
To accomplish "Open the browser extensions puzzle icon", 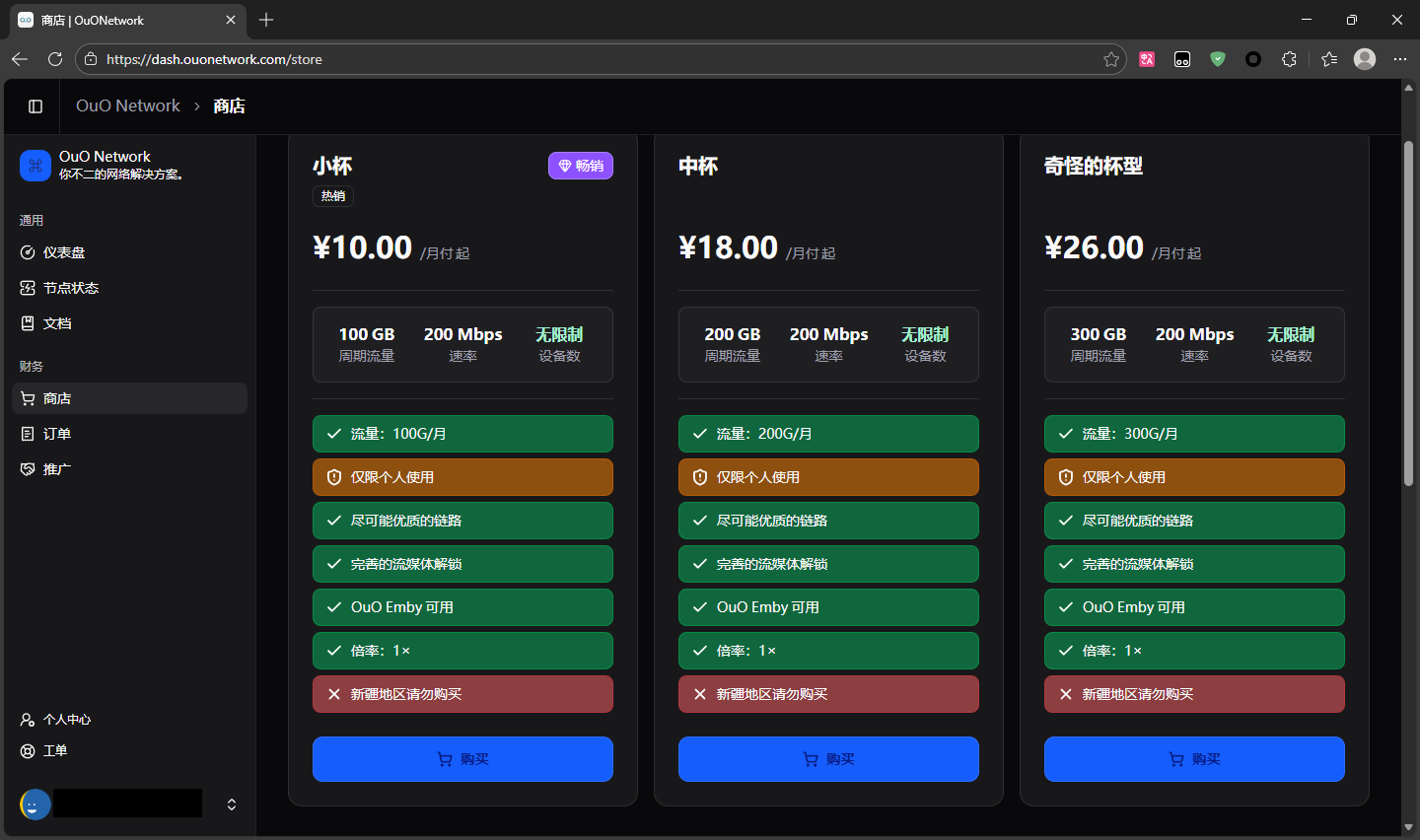I will pos(1289,59).
